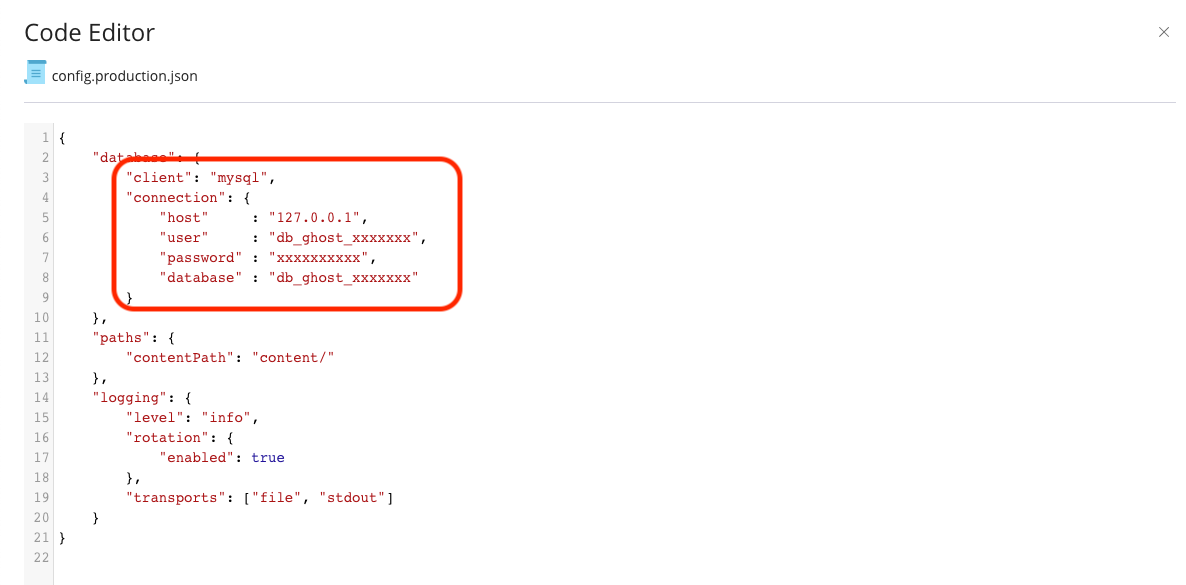This screenshot has width=1186, height=585.
Task: Click line number 22 in the gutter
Action: 42,559
